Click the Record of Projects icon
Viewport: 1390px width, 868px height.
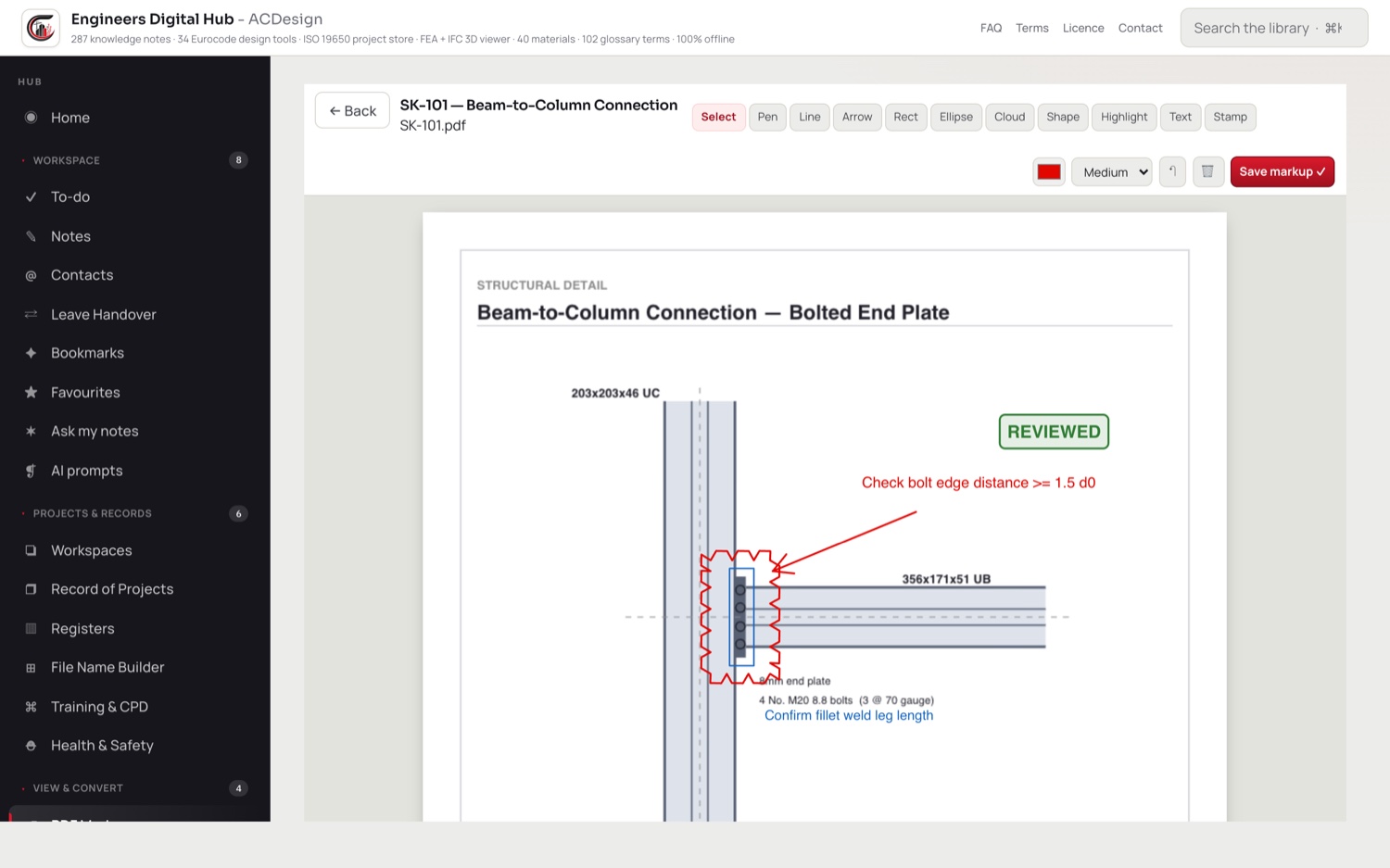tap(31, 589)
